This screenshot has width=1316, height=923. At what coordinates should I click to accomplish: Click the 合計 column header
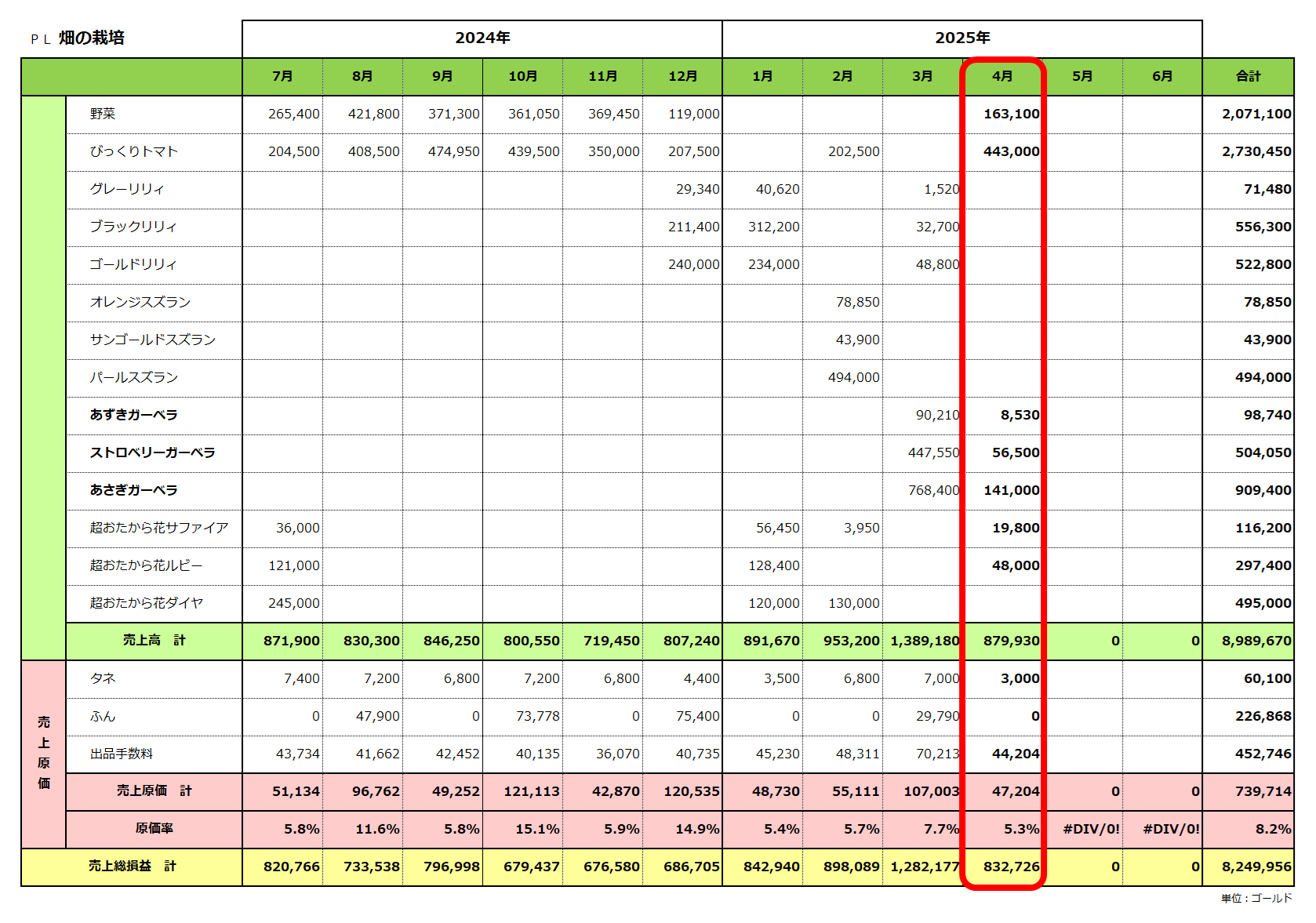[x=1248, y=76]
